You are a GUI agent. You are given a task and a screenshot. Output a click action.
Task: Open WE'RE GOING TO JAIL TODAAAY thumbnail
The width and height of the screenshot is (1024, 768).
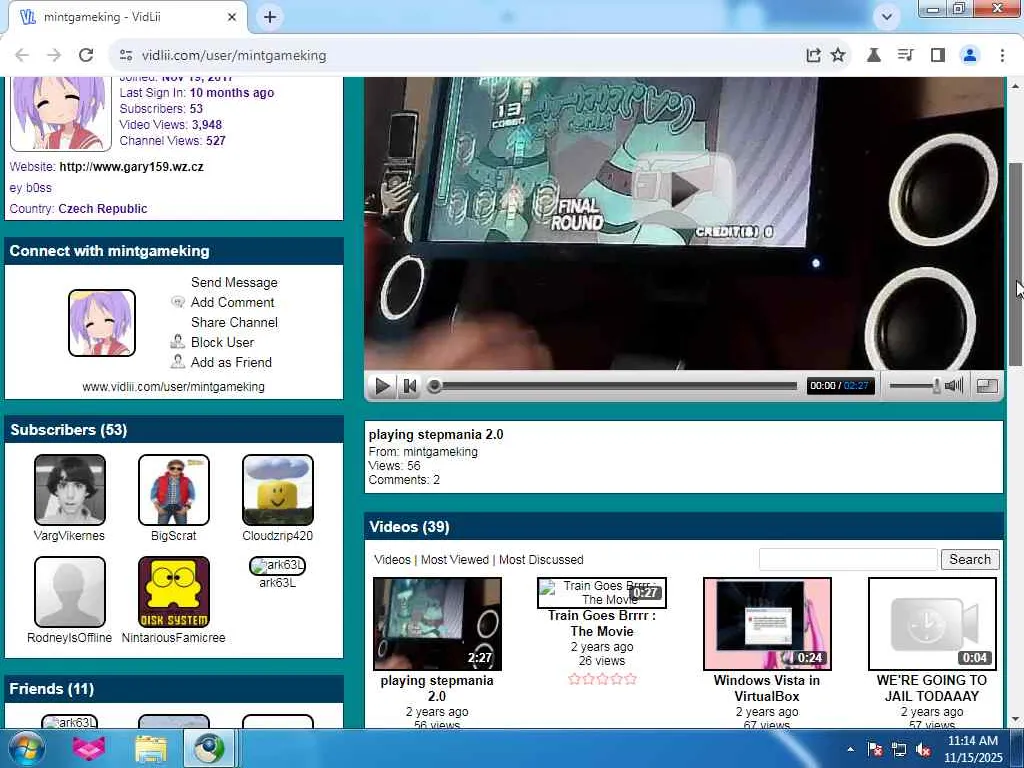click(x=932, y=624)
